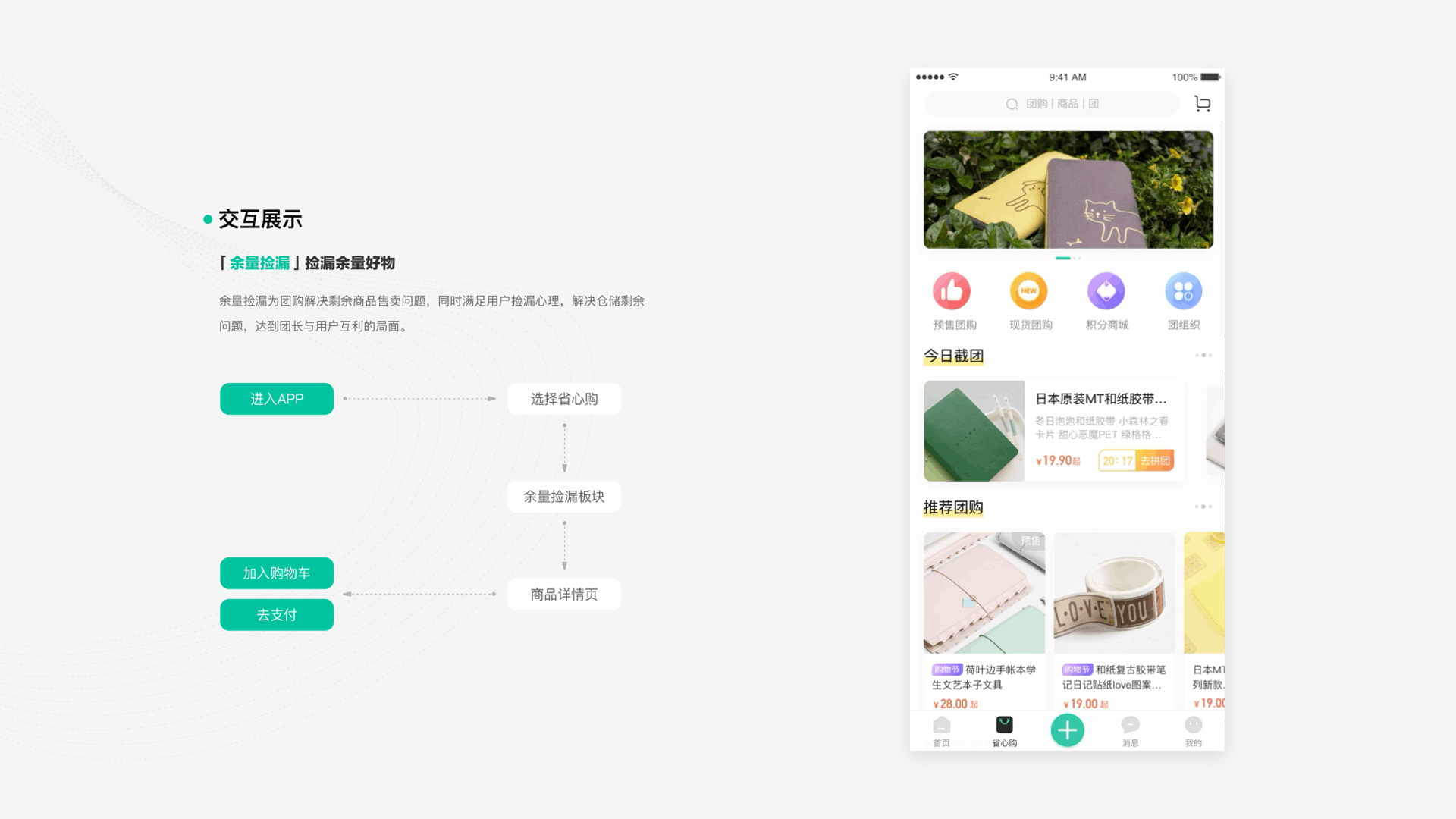Click 荷叶边手帐本学生文艺本子文具 title

(984, 677)
